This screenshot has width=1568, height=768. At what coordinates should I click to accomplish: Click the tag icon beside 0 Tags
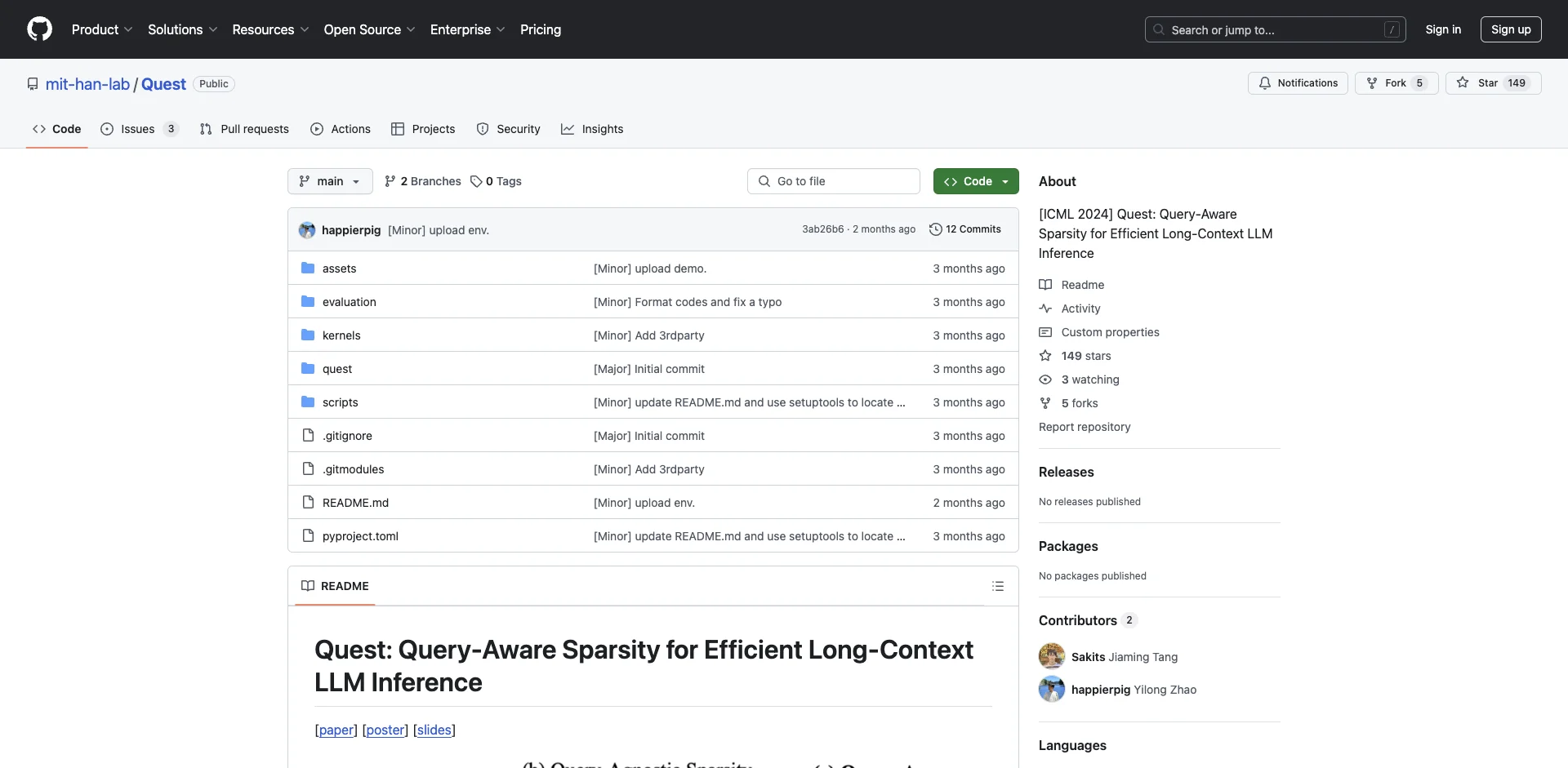[x=476, y=181]
